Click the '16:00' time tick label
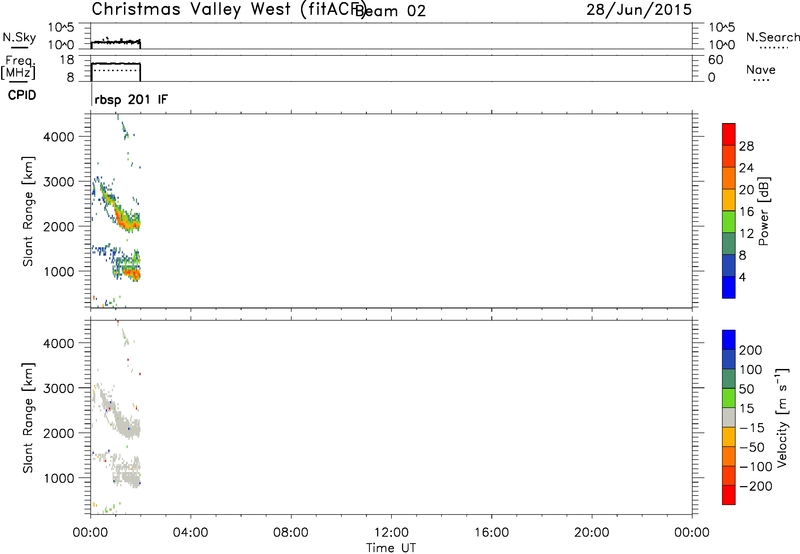The image size is (800, 554). 491,533
